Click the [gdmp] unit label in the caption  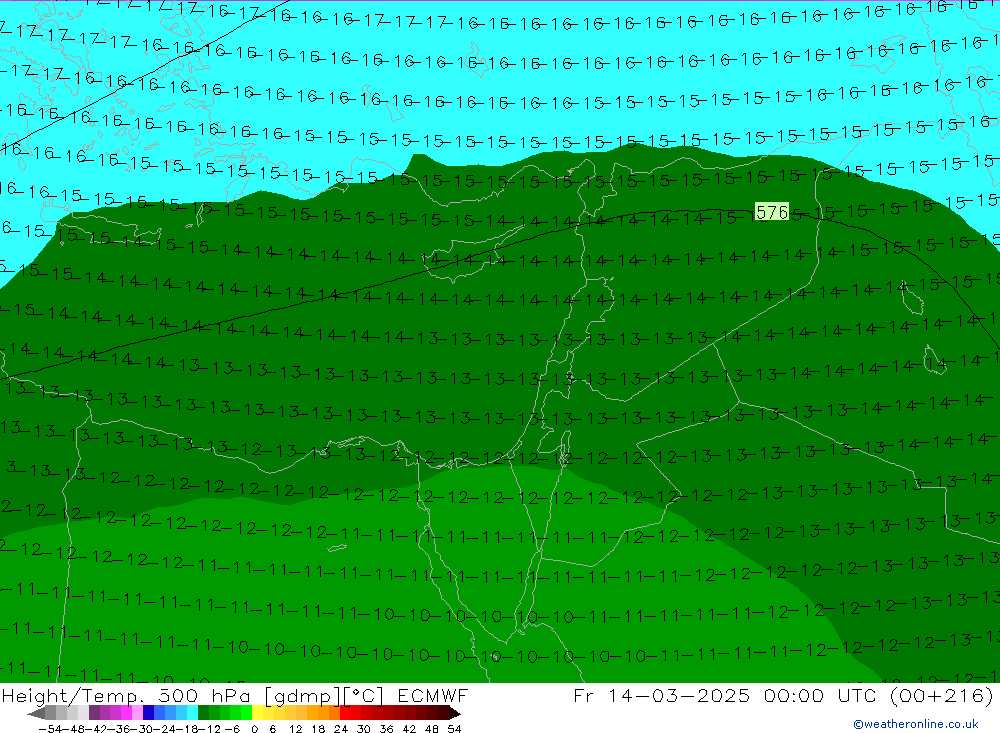[x=302, y=695]
